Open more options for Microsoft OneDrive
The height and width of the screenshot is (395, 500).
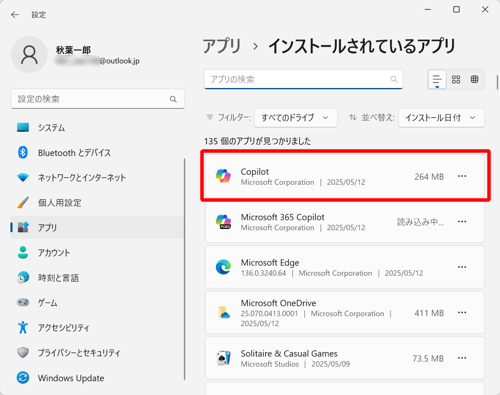point(462,313)
